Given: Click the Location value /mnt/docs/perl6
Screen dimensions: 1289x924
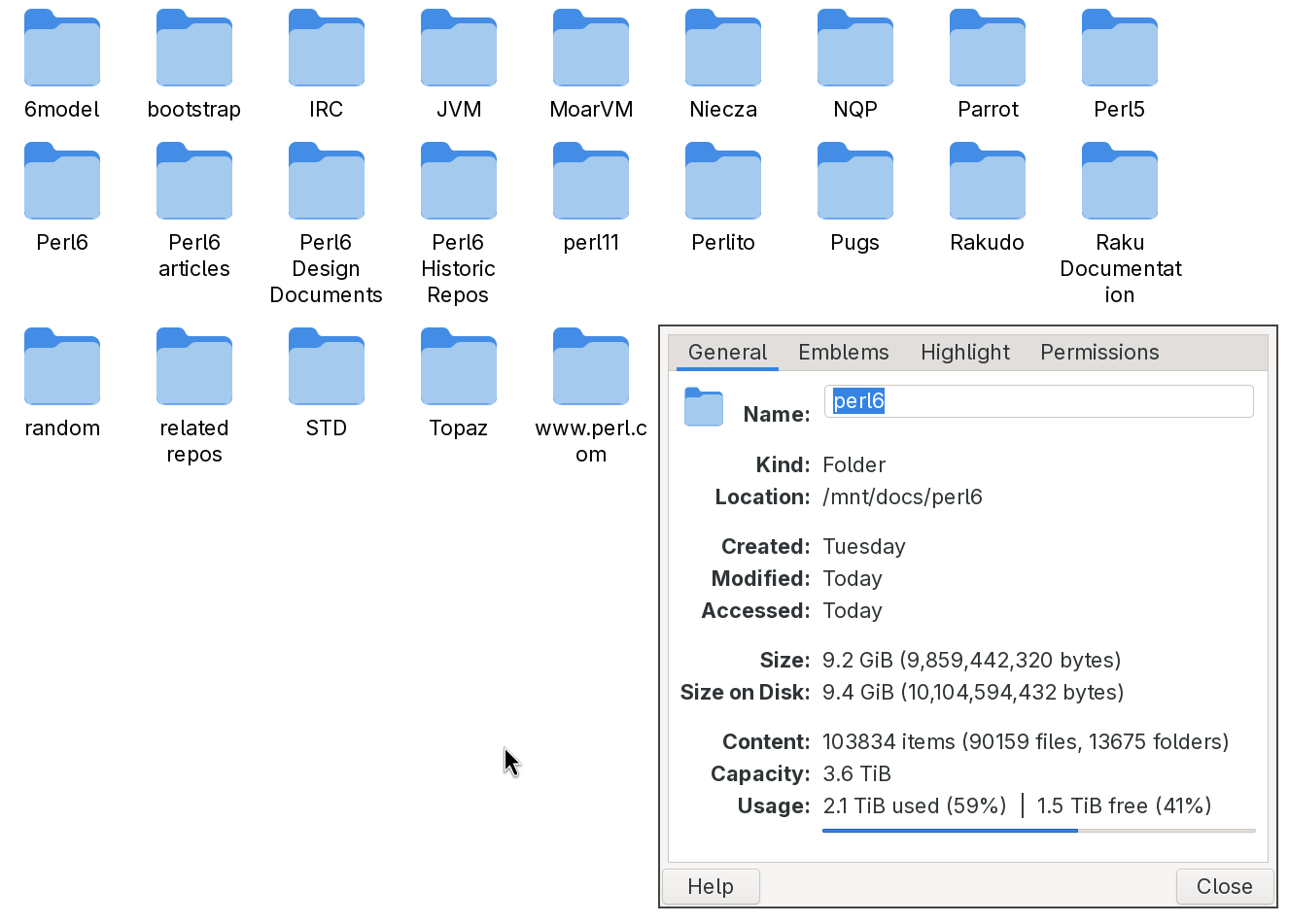Looking at the screenshot, I should 902,497.
